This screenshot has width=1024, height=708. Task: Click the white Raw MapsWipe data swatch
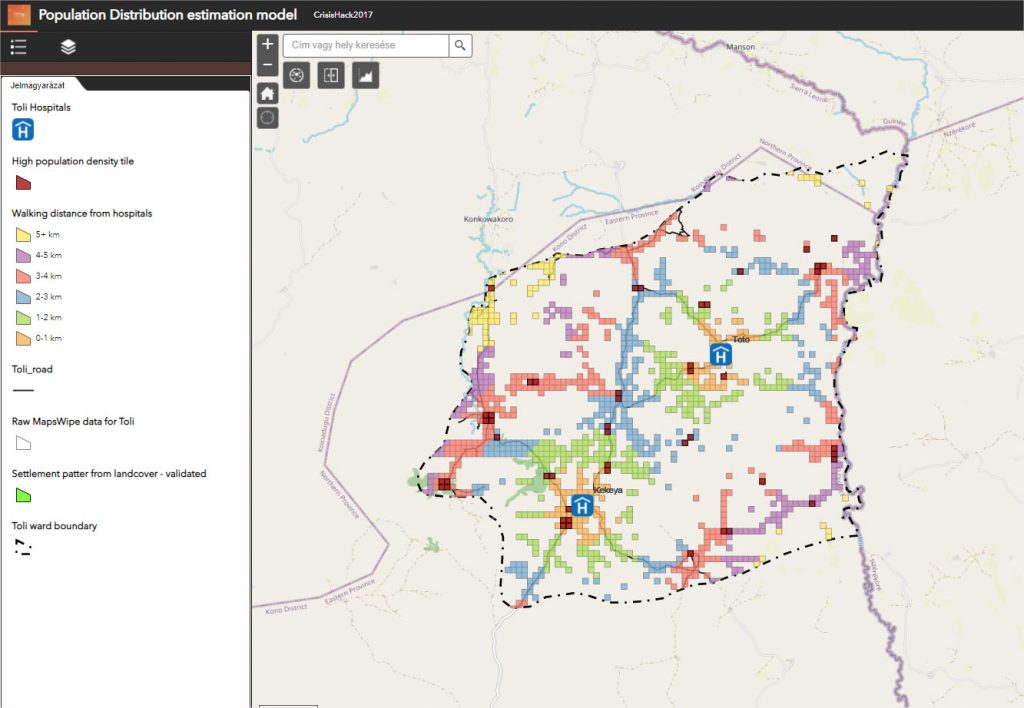click(x=23, y=443)
